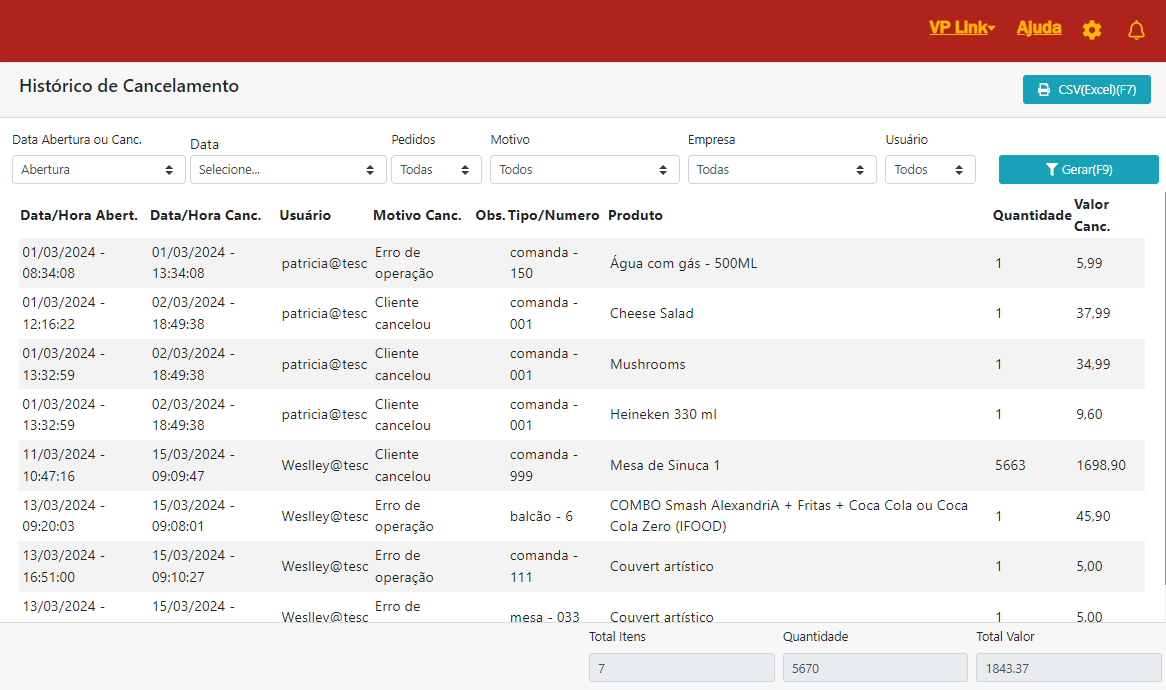
Task: Click the funnel icon on Gerar button
Action: point(1051,170)
